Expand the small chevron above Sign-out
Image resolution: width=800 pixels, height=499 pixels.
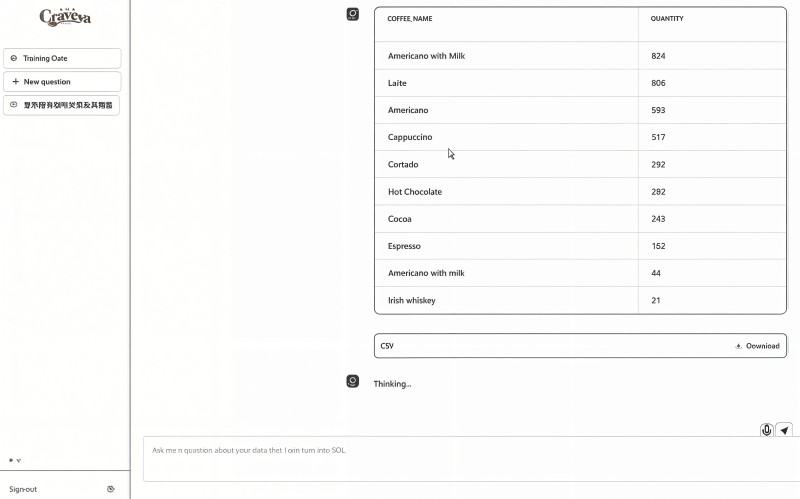pos(19,461)
